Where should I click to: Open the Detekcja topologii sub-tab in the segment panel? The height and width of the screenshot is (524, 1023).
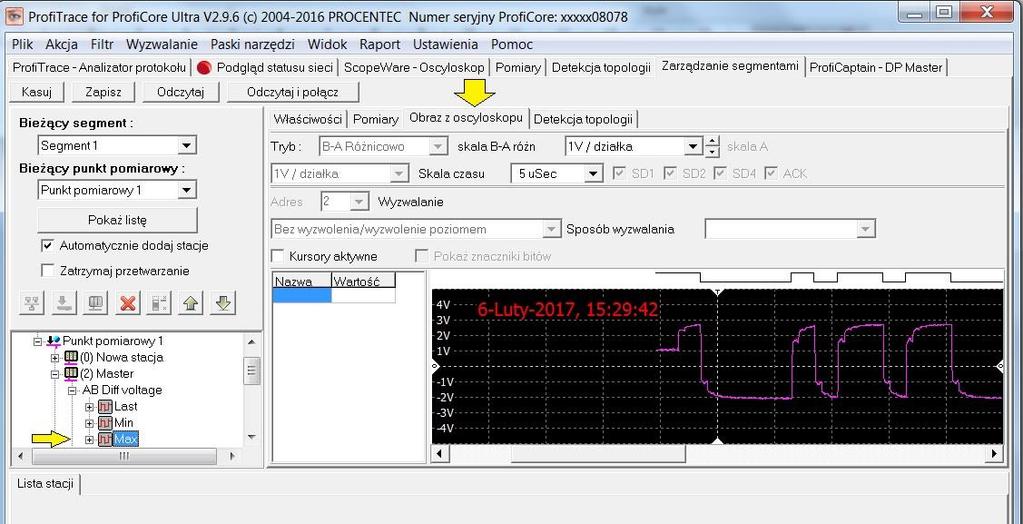click(x=583, y=119)
